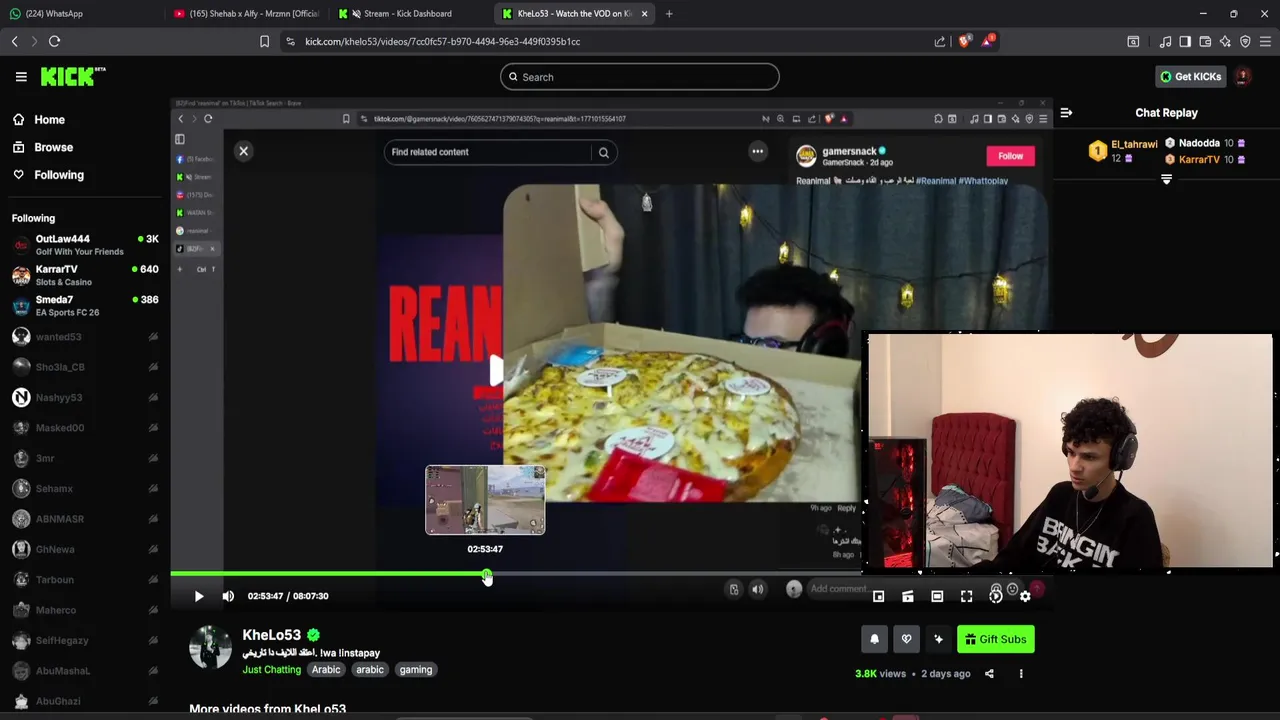Click the Gift Subs button
The image size is (1280, 720).
(995, 639)
